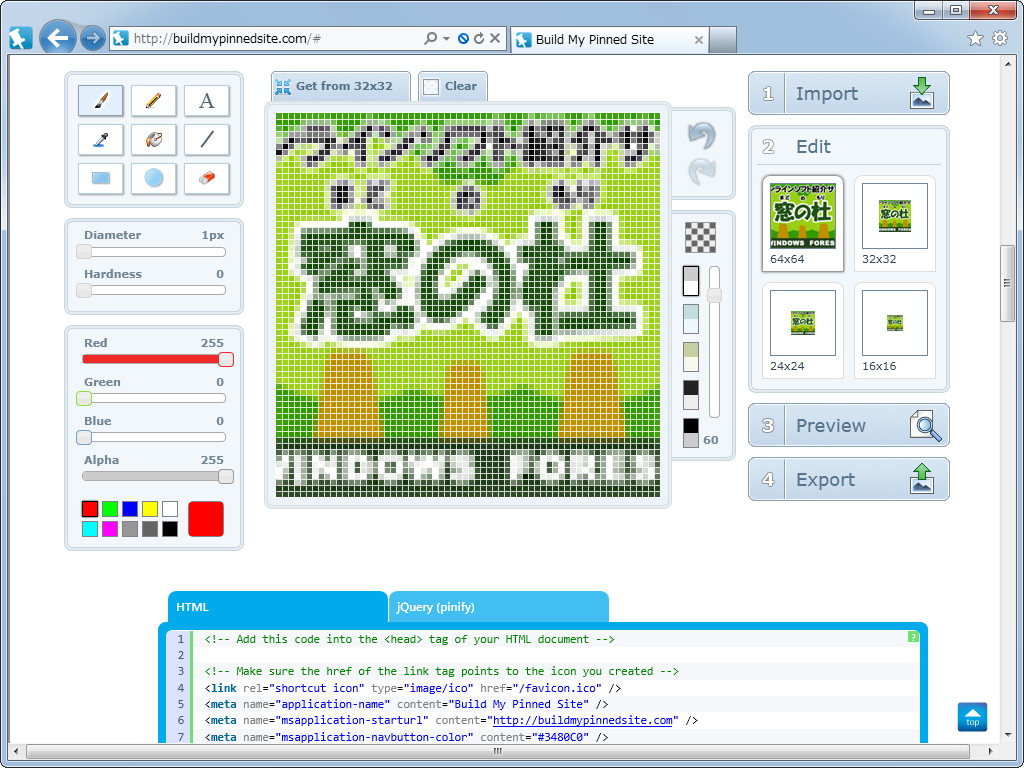Select the Ellipse shape tool
The height and width of the screenshot is (768, 1024).
pos(153,178)
